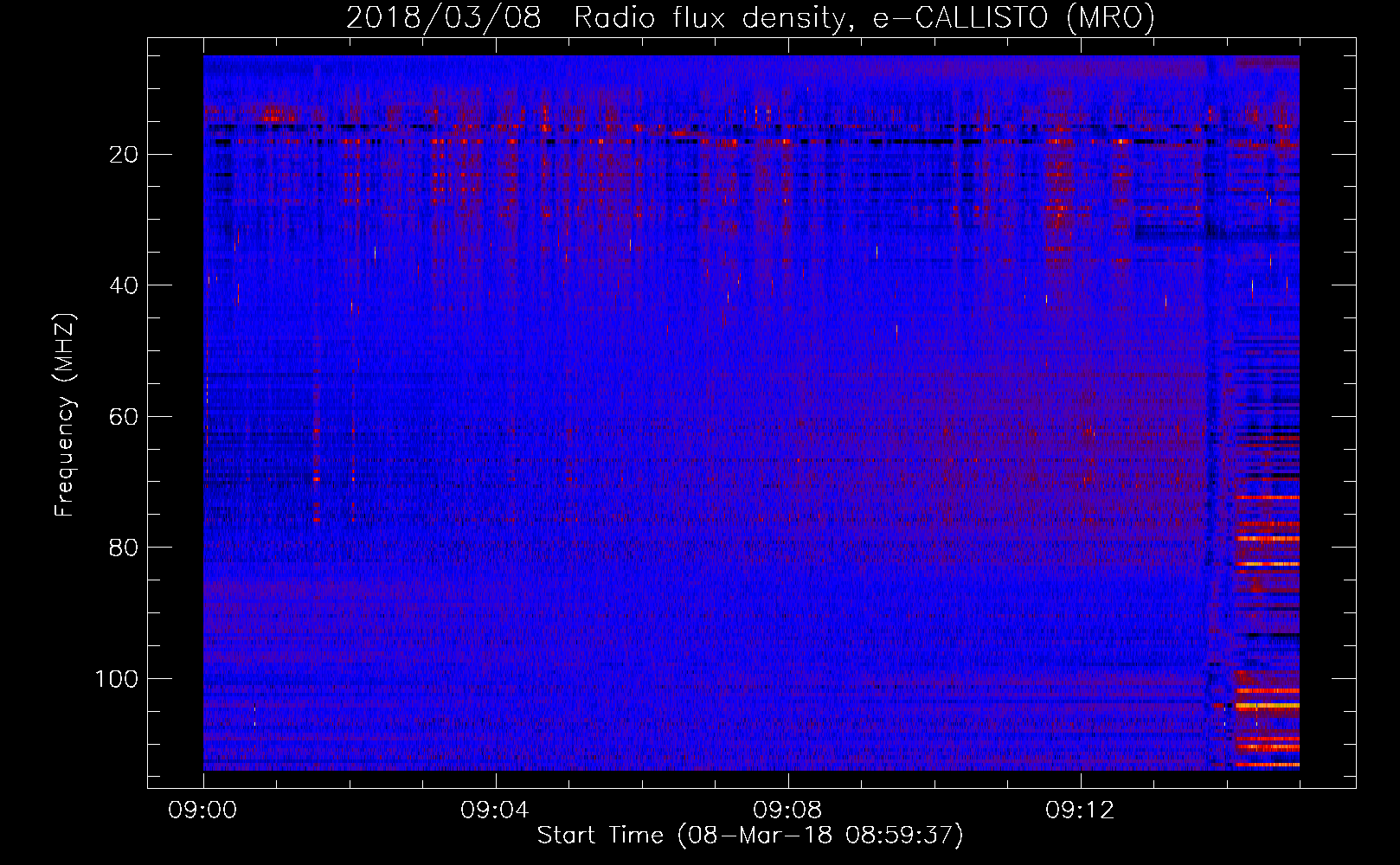Click the "09:00" time tick label
The image size is (1400, 865).
coord(203,811)
